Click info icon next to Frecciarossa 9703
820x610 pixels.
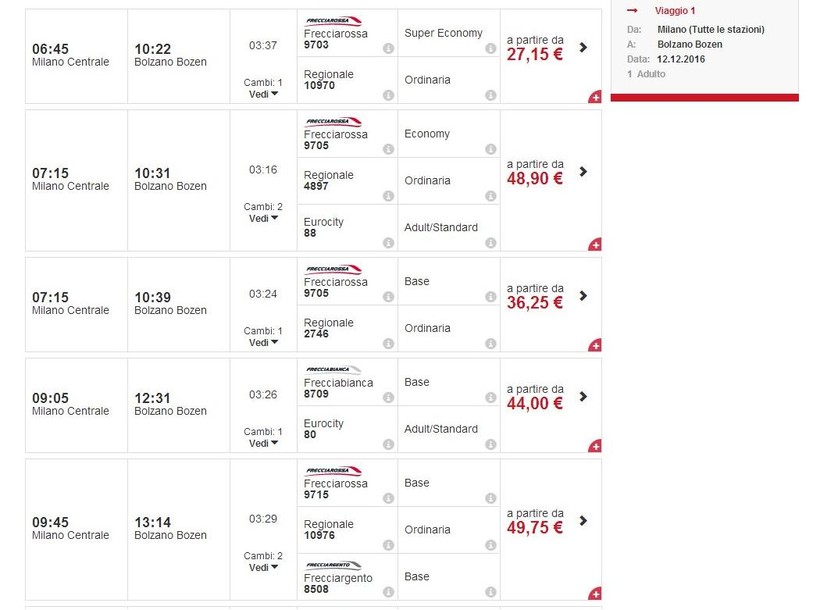click(388, 49)
